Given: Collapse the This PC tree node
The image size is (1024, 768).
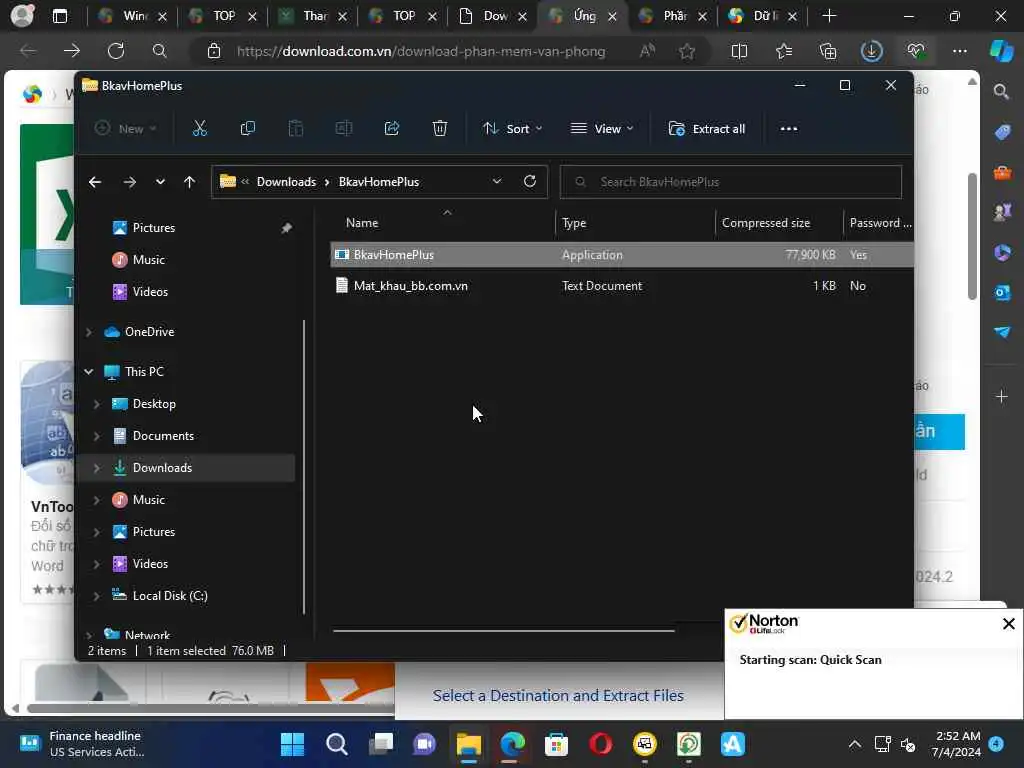Looking at the screenshot, I should 89,372.
